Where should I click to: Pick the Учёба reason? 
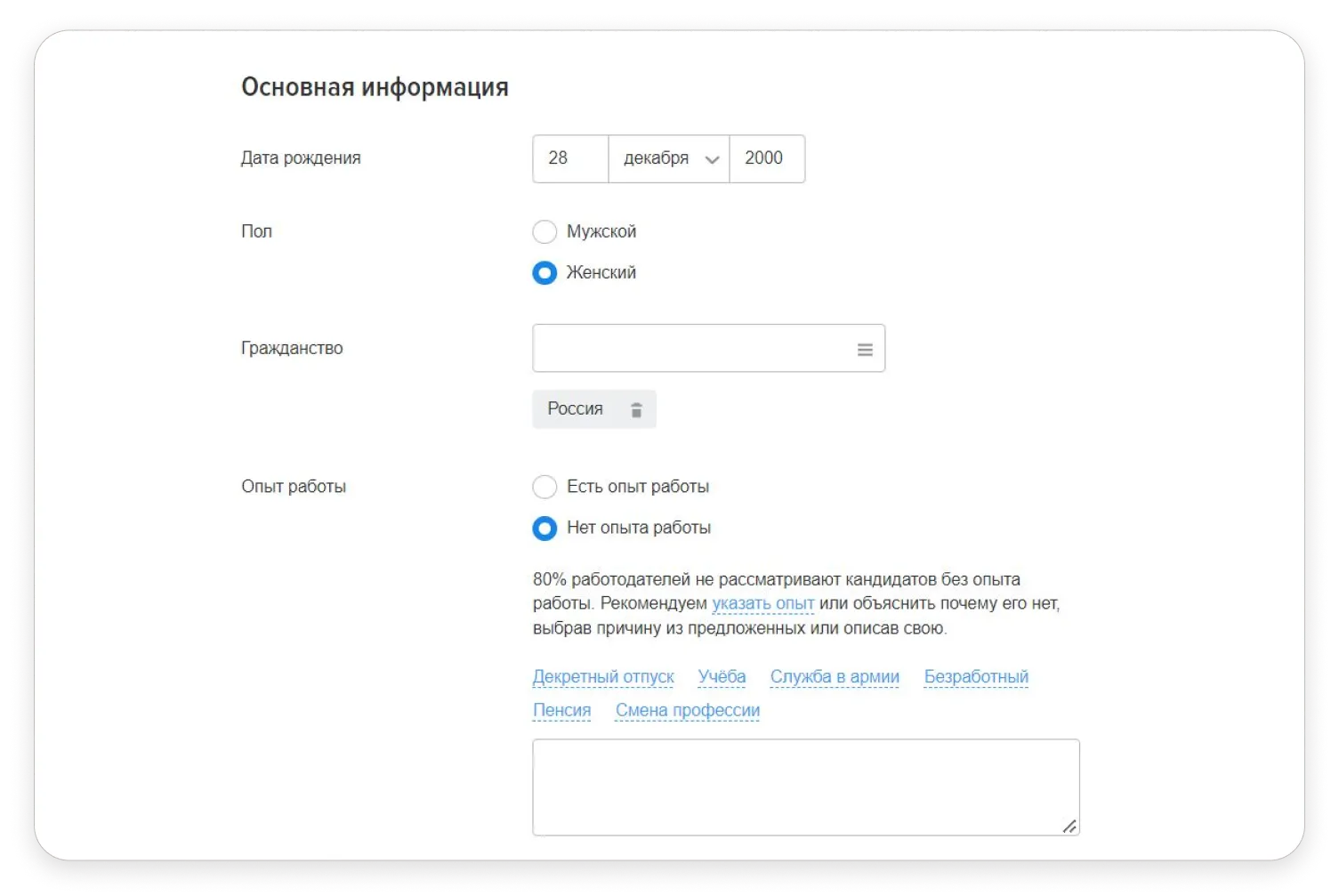(x=722, y=677)
